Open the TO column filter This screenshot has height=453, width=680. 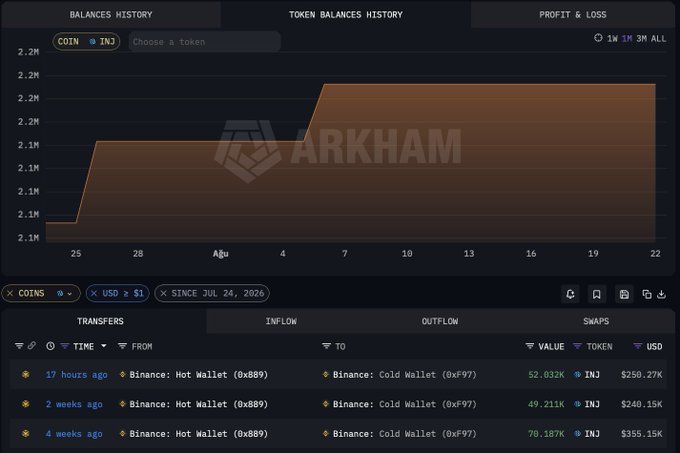pos(327,346)
